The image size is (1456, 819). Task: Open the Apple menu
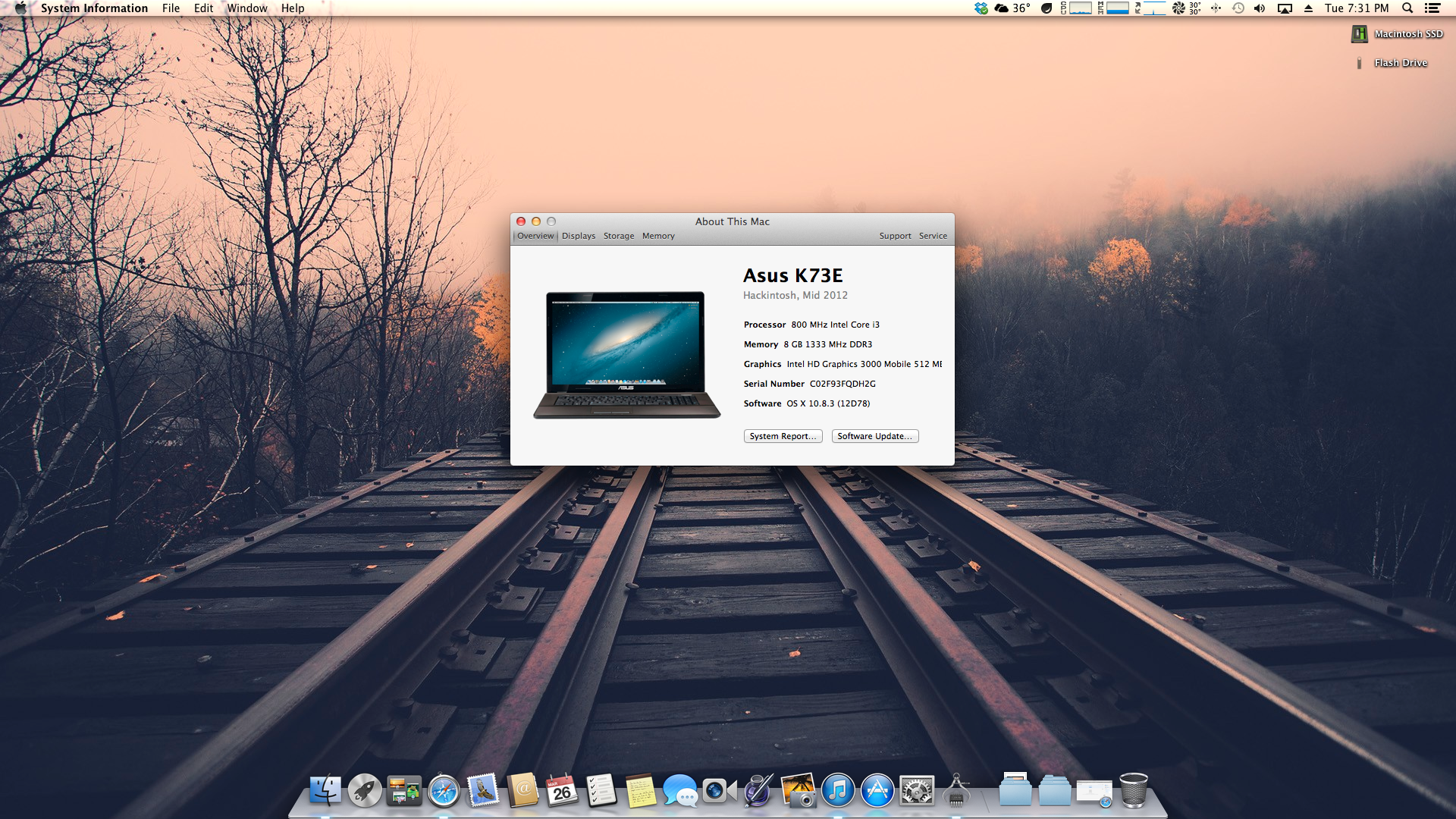coord(20,8)
